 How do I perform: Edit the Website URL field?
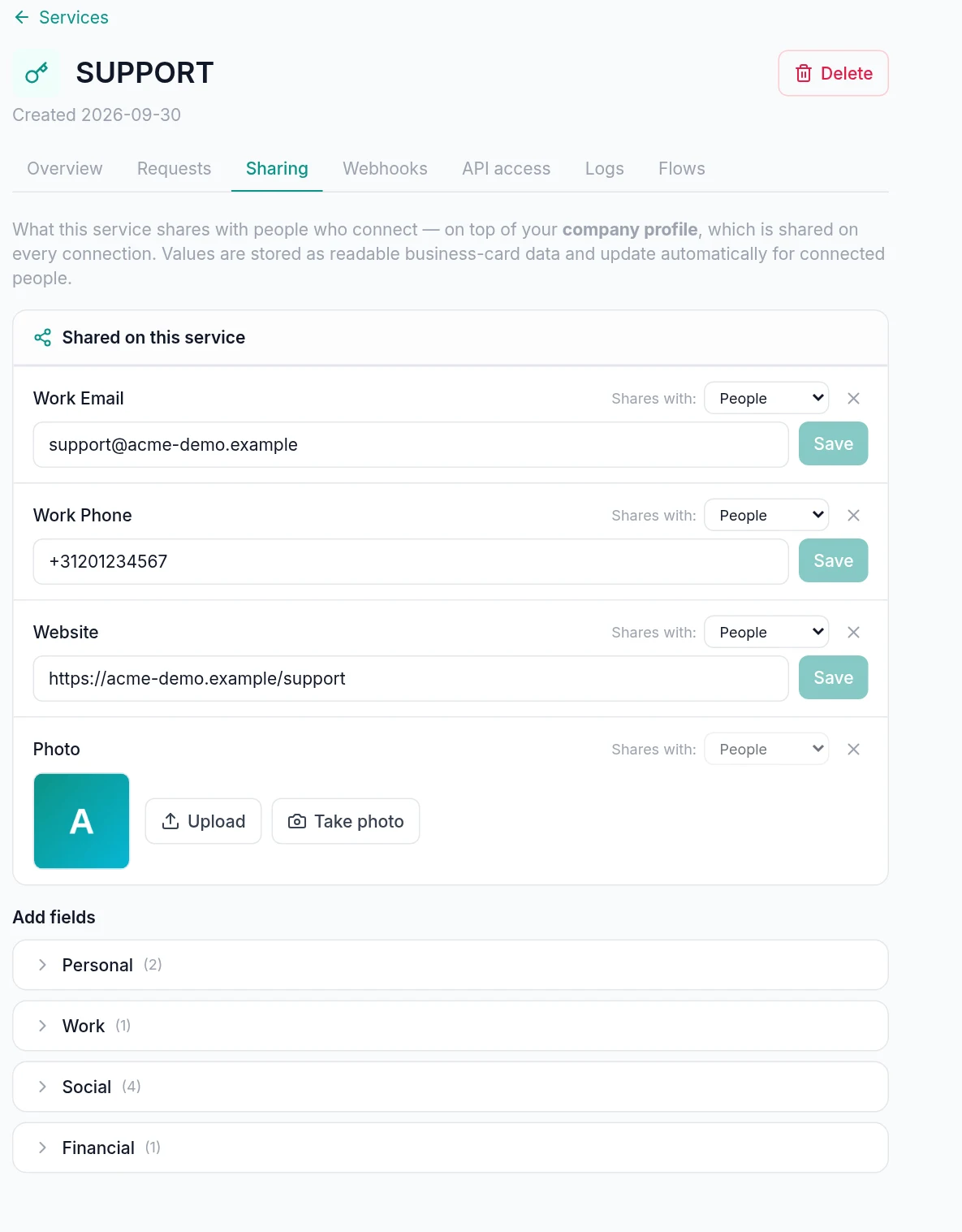[411, 678]
